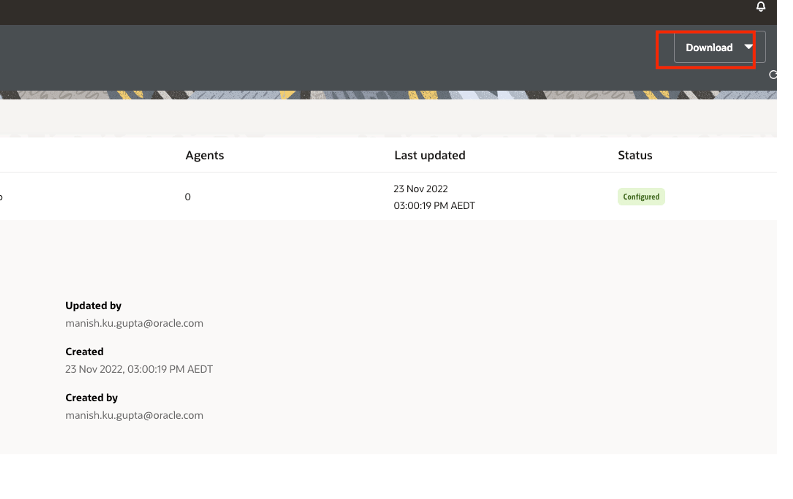Click the refresh icon below Download
This screenshot has height=499, width=793.
[773, 74]
